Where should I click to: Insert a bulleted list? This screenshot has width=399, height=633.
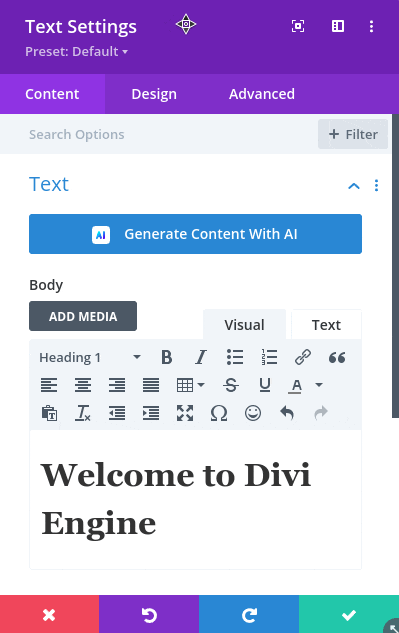coord(235,357)
